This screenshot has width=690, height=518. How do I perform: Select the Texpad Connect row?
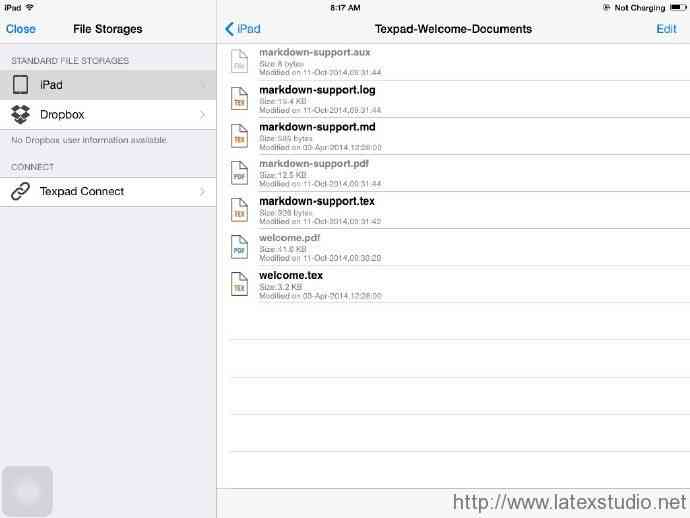[x=108, y=191]
